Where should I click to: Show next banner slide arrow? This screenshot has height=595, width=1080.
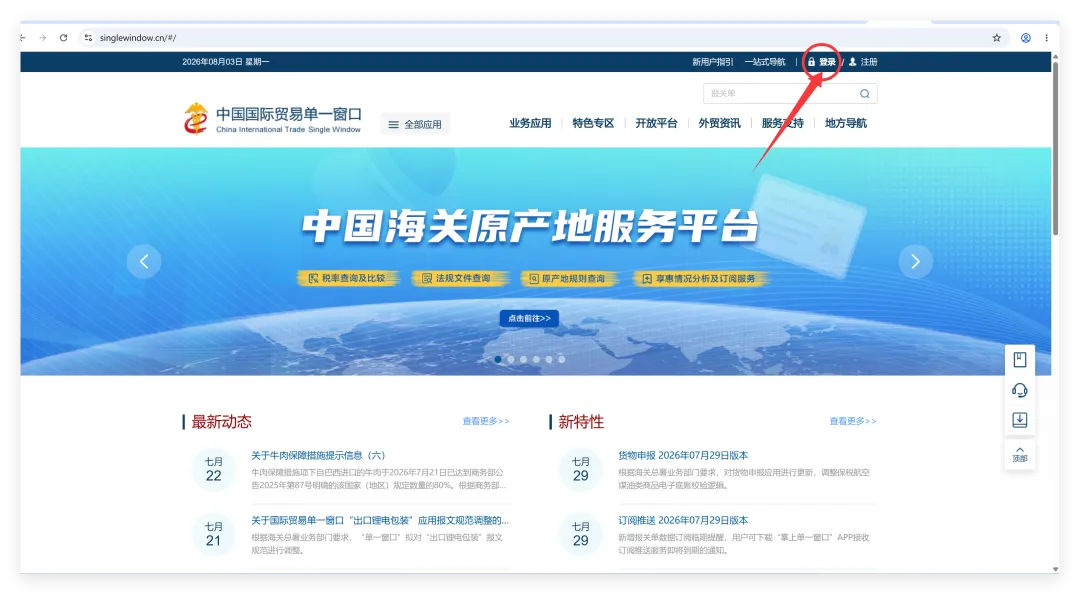(x=915, y=262)
